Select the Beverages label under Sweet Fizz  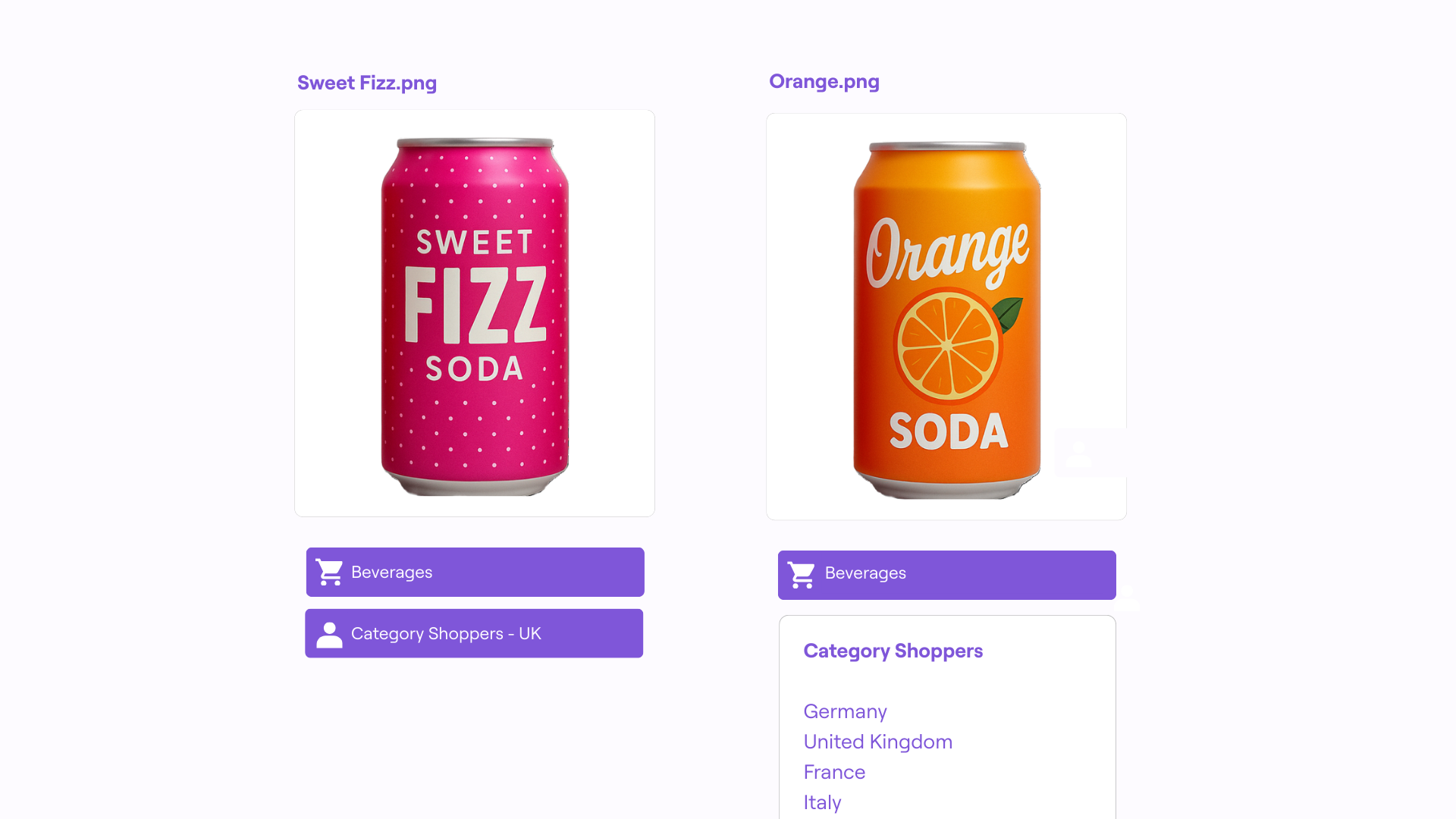(x=391, y=573)
